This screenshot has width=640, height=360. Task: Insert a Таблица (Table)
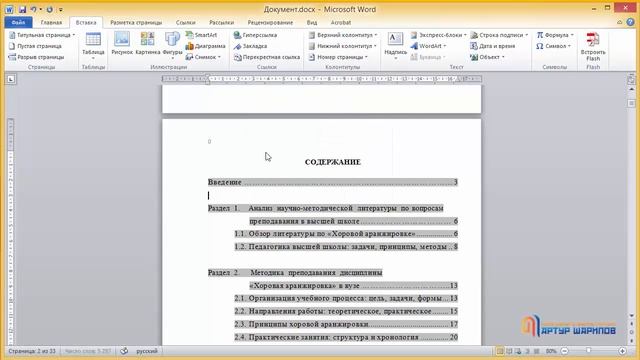point(93,45)
